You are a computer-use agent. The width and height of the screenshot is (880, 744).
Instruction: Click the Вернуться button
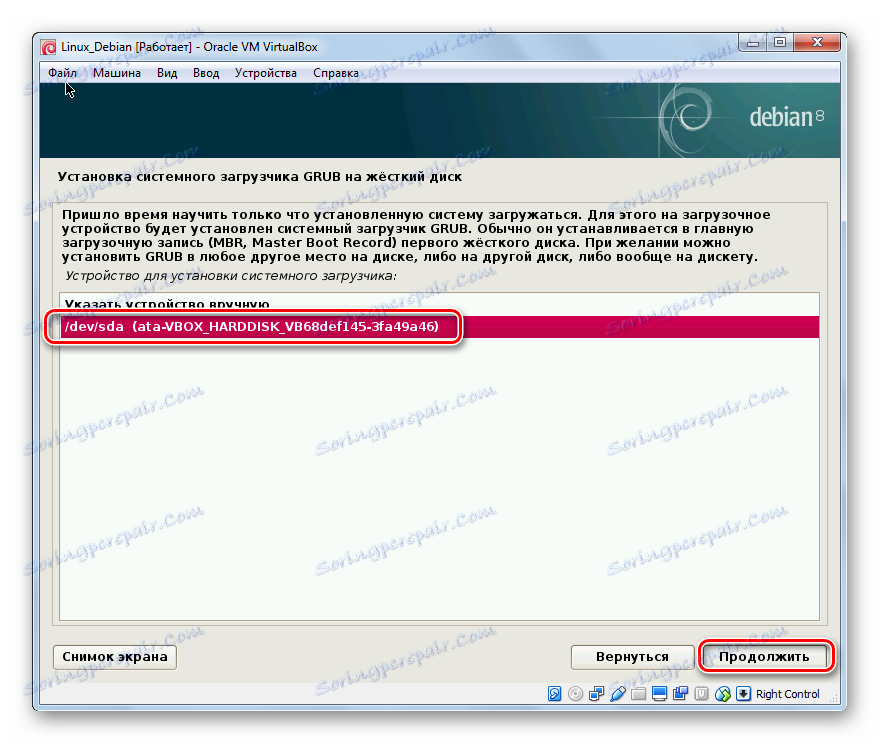[632, 656]
